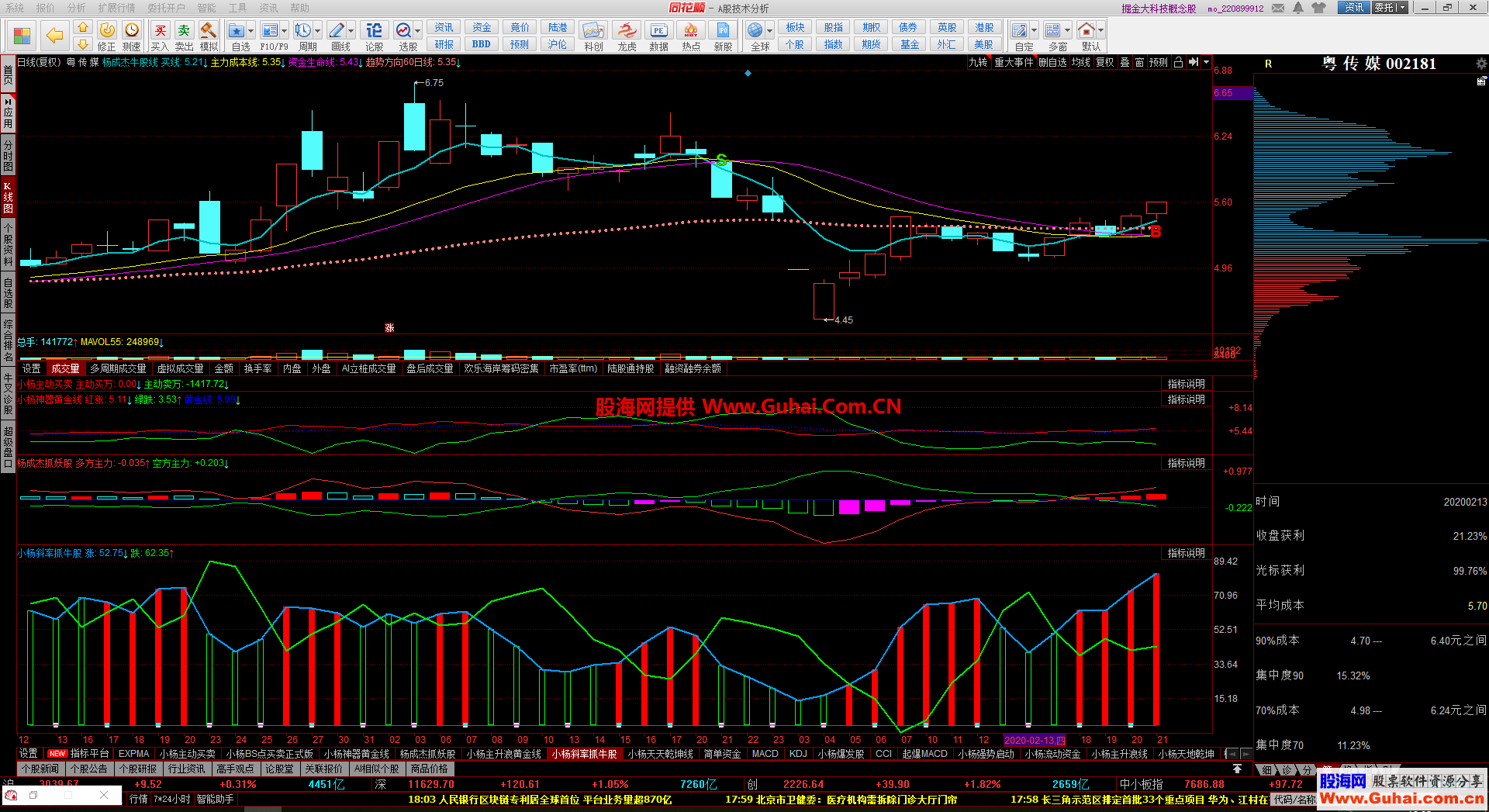Toggle the 重大事件 major events marker

pos(1014,62)
